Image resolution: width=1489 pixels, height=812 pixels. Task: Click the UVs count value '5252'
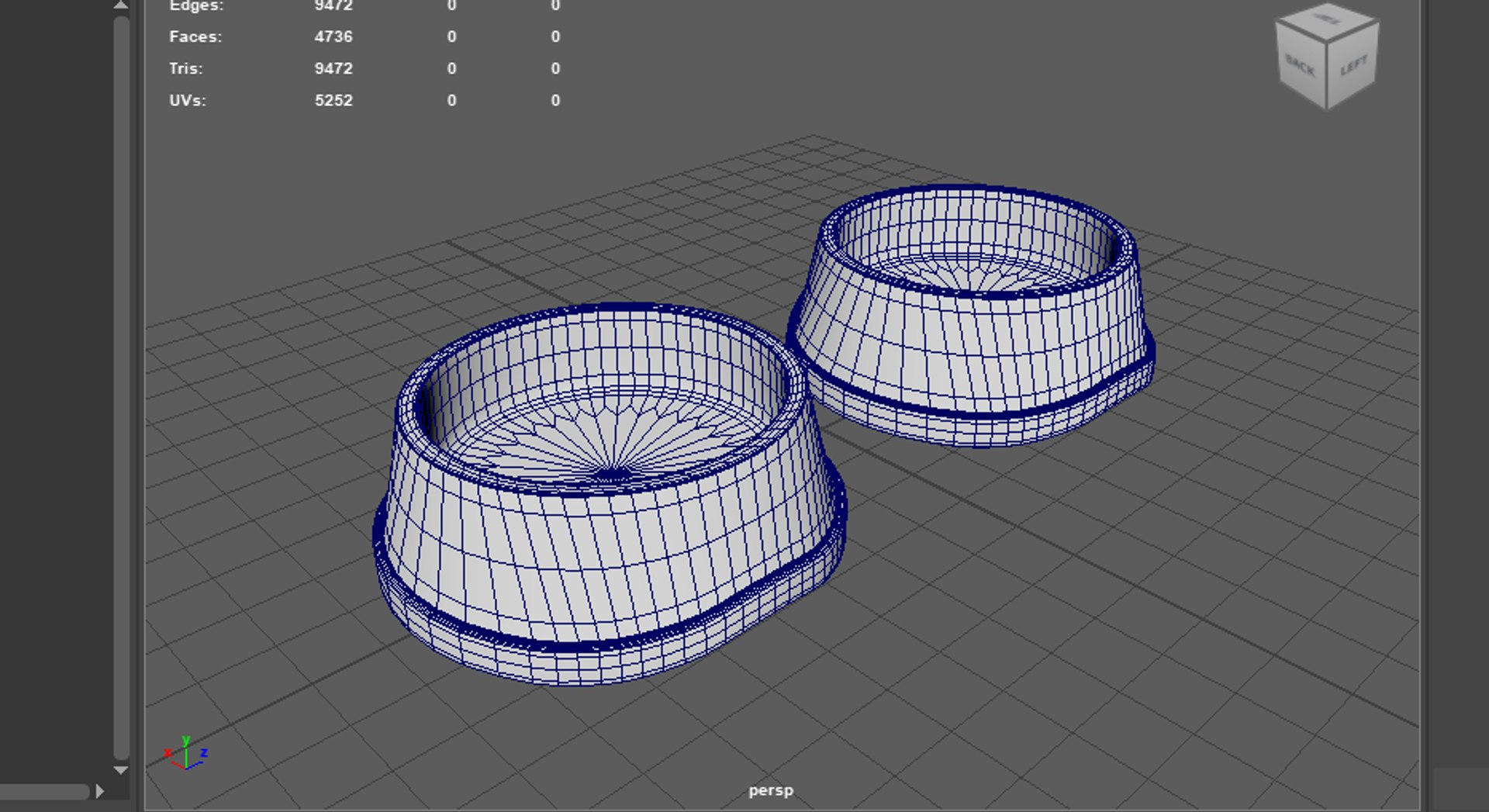[333, 100]
